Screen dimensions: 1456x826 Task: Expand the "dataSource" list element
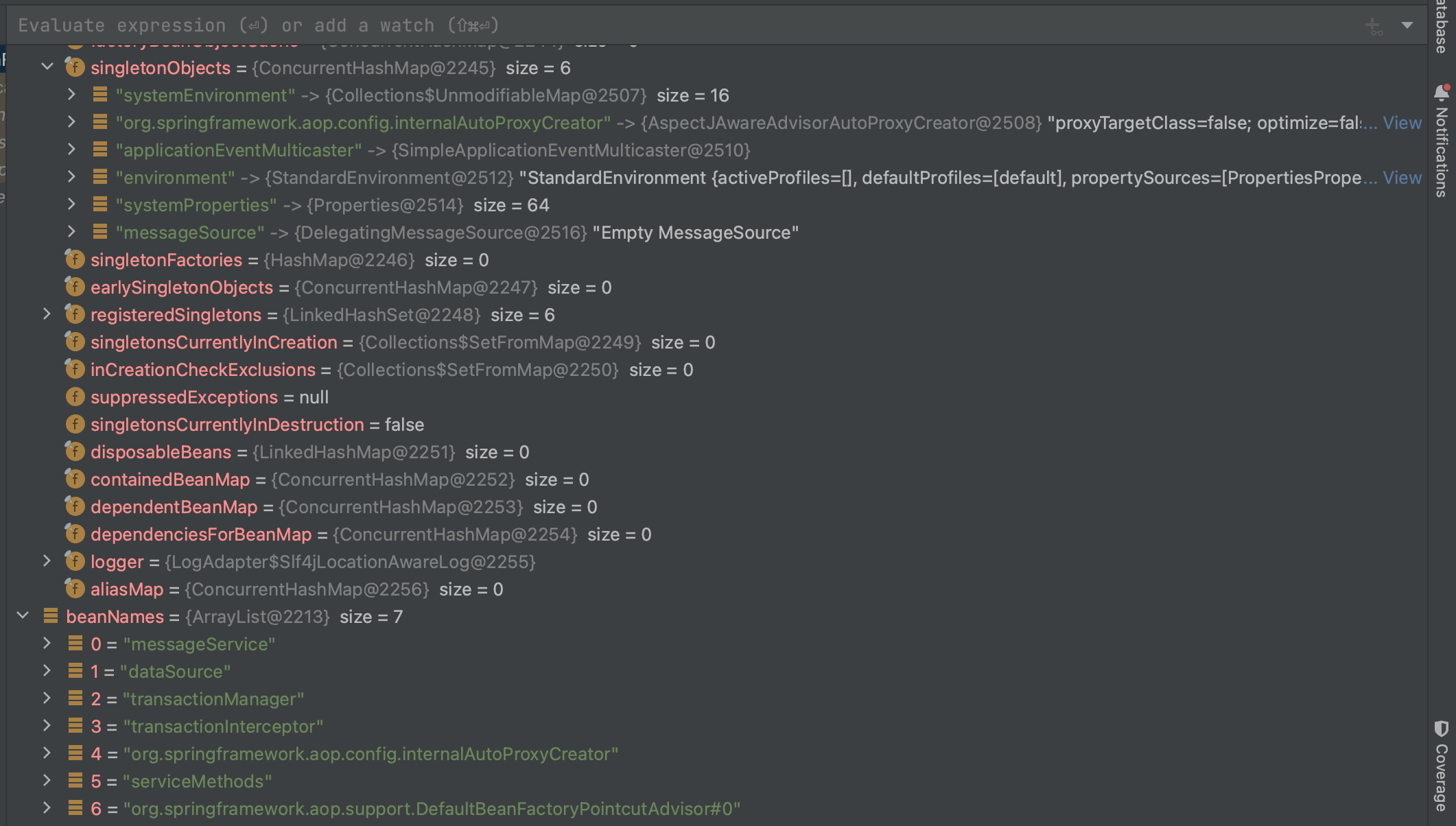(47, 671)
